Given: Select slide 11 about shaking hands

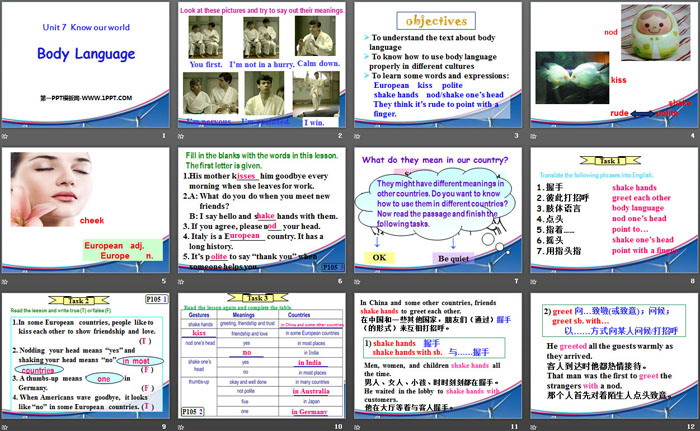Looking at the screenshot, I should [435, 362].
